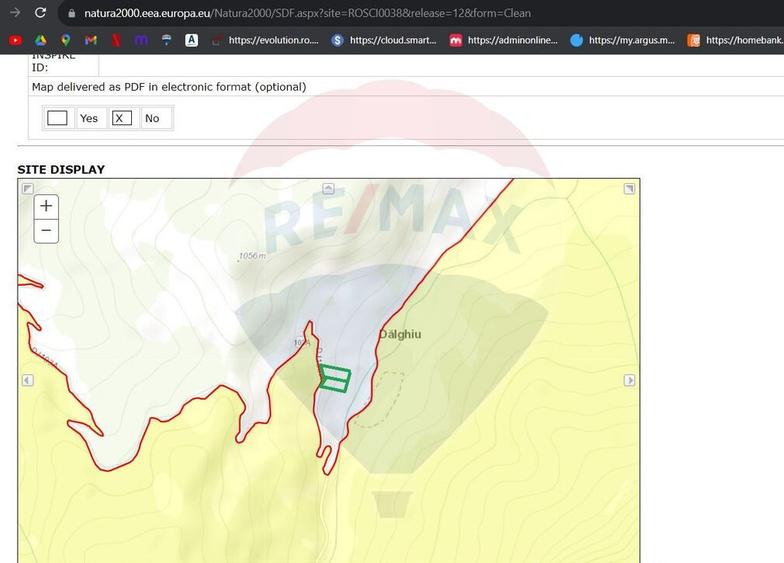Image resolution: width=784 pixels, height=563 pixels.
Task: Click the green parcel outline on map
Action: click(x=334, y=378)
